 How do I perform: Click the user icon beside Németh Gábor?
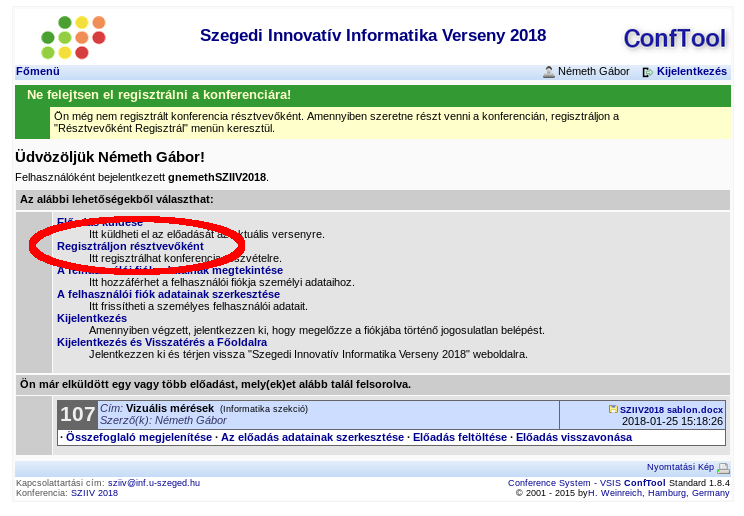pyautogui.click(x=549, y=72)
